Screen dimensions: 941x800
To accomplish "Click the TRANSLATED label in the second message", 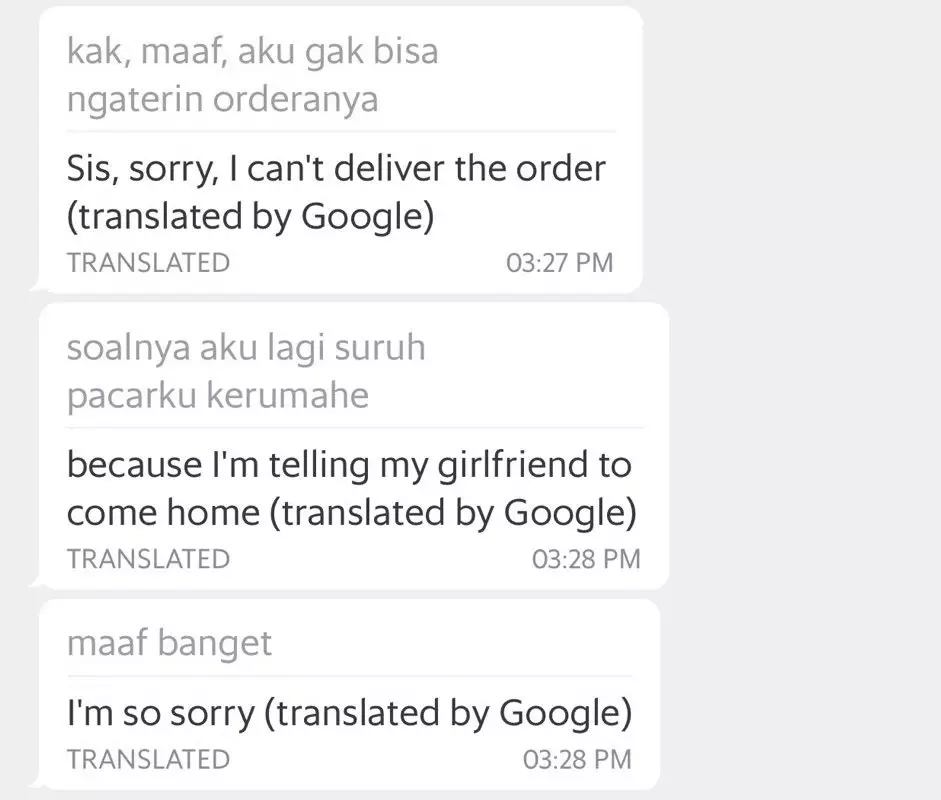I will point(148,559).
